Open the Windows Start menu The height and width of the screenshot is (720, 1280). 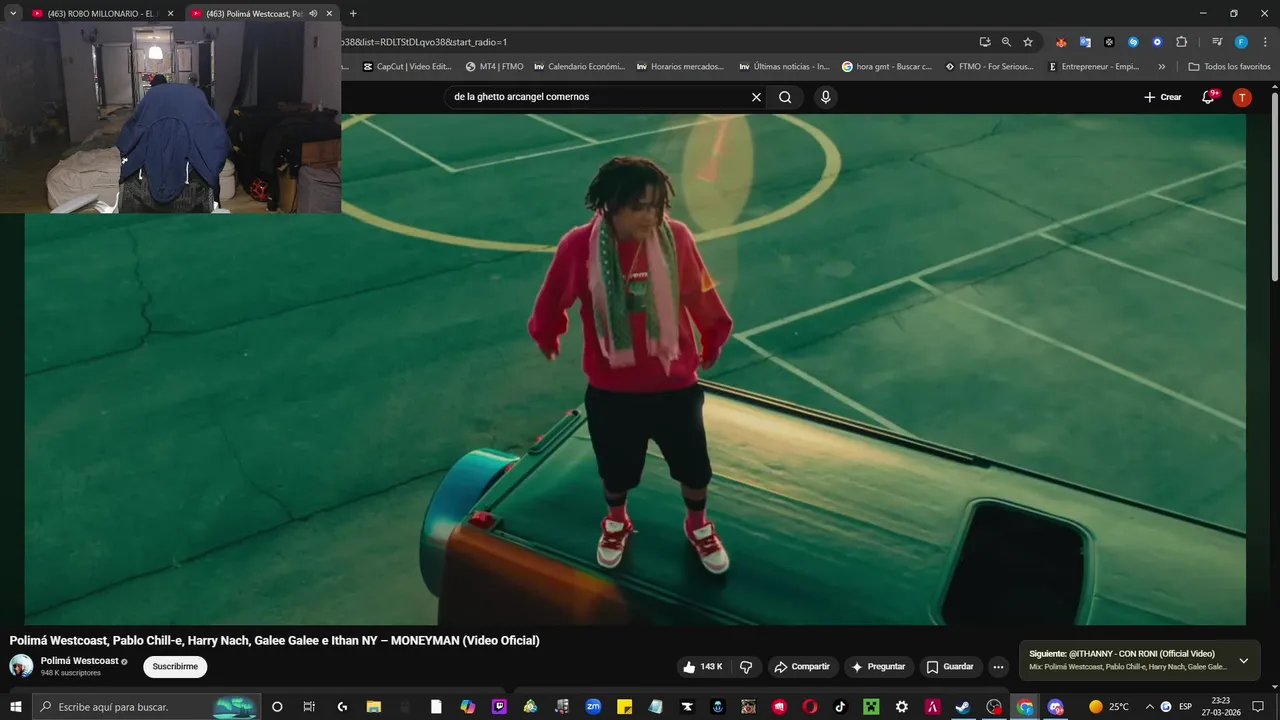16,707
